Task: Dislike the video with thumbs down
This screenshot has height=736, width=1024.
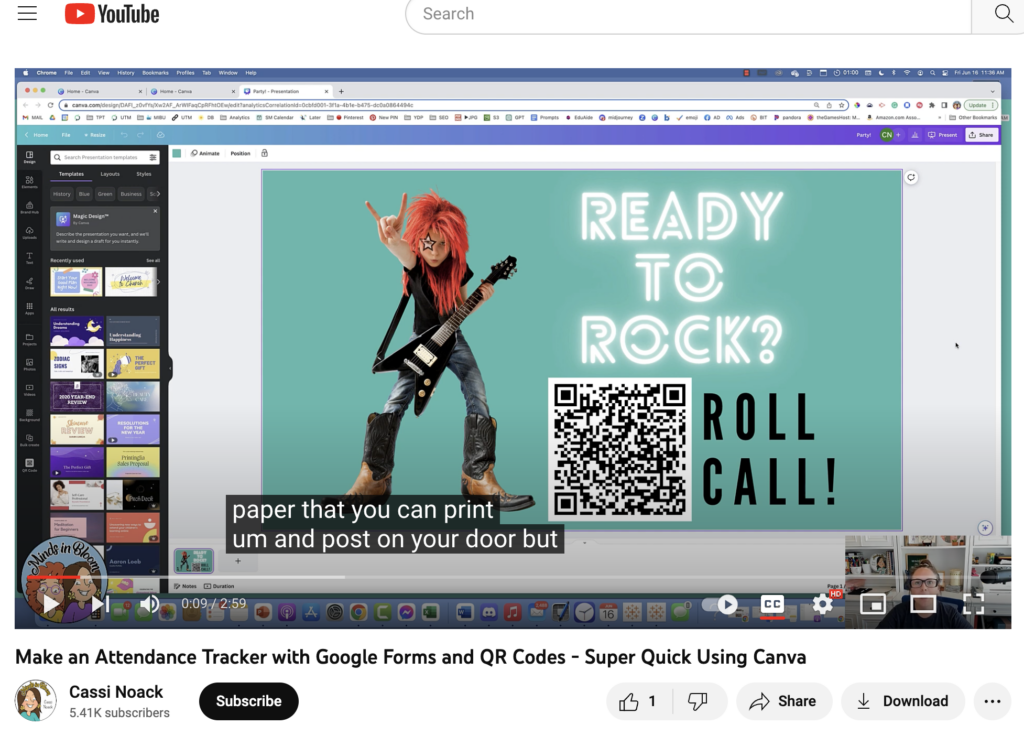Action: click(x=697, y=701)
